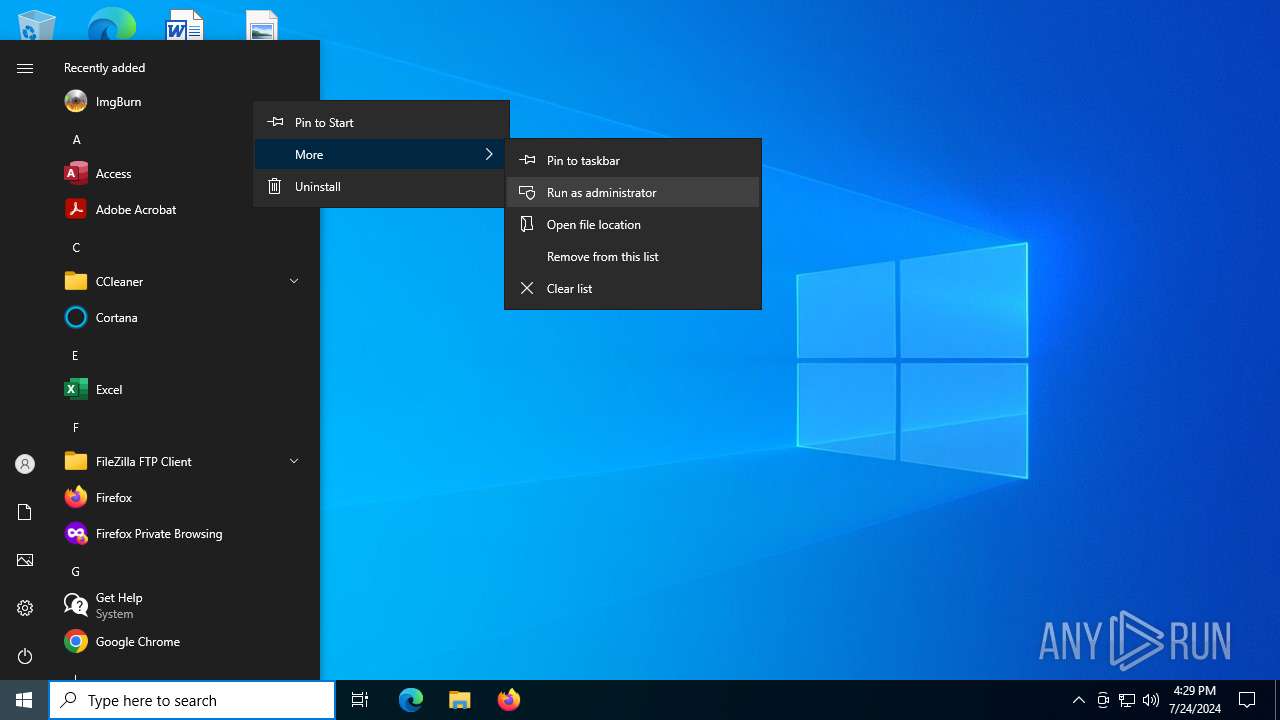Open File Explorer from the taskbar

point(460,700)
